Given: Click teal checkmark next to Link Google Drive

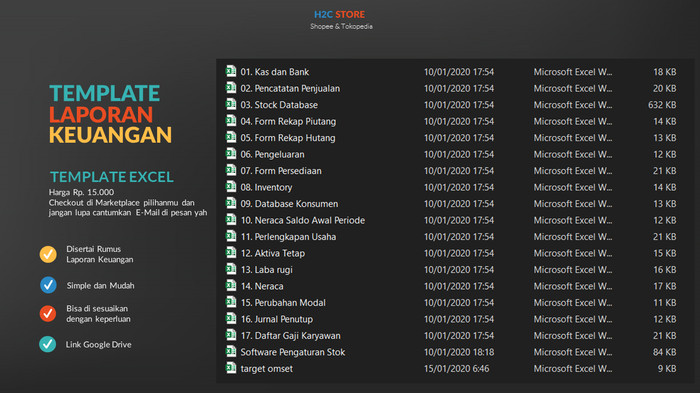Looking at the screenshot, I should [48, 344].
